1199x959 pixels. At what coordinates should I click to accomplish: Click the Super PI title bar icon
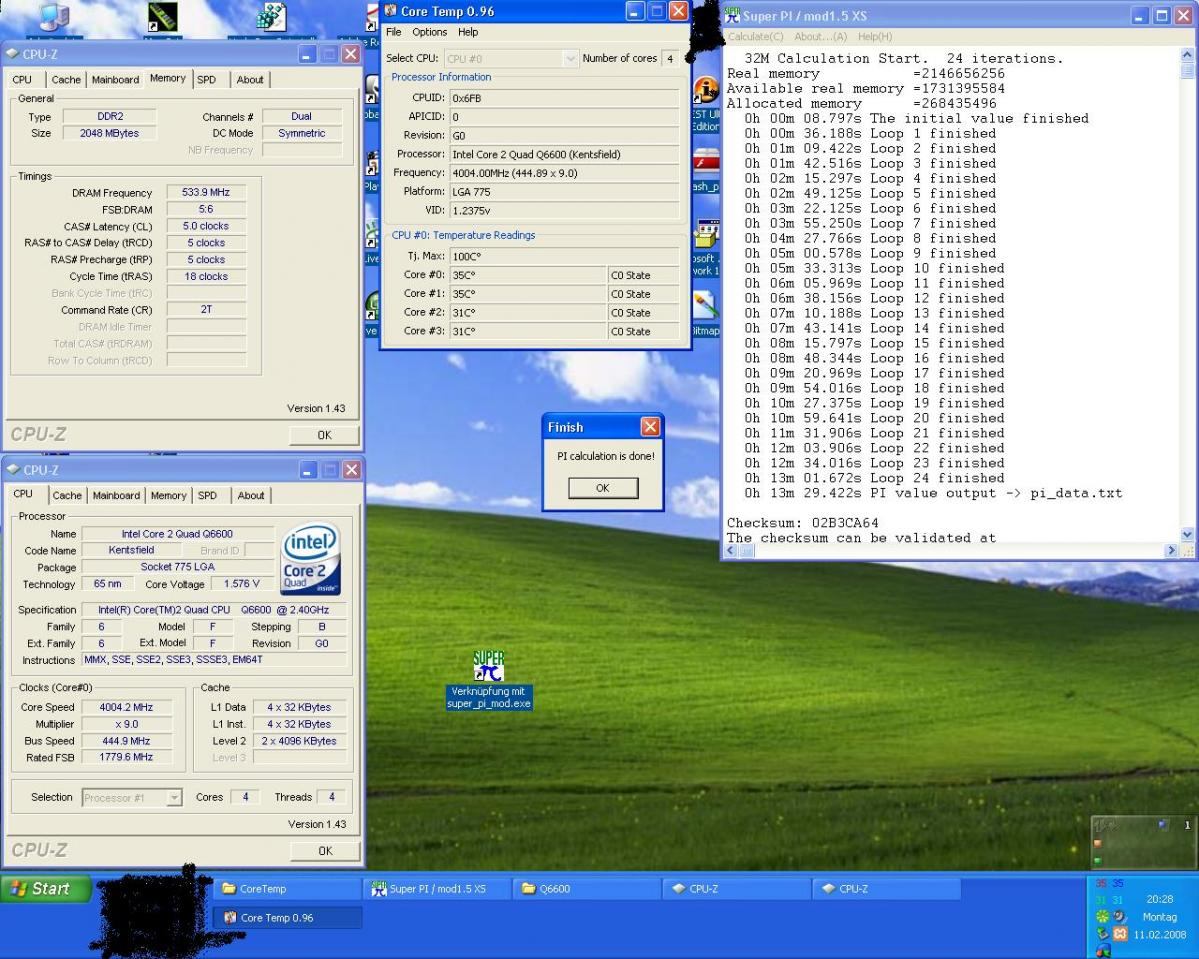(732, 15)
